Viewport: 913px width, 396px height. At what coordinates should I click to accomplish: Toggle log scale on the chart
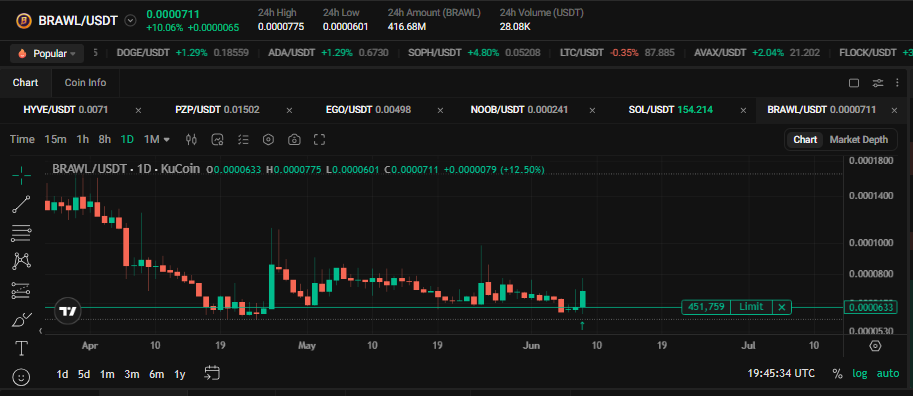(859, 374)
